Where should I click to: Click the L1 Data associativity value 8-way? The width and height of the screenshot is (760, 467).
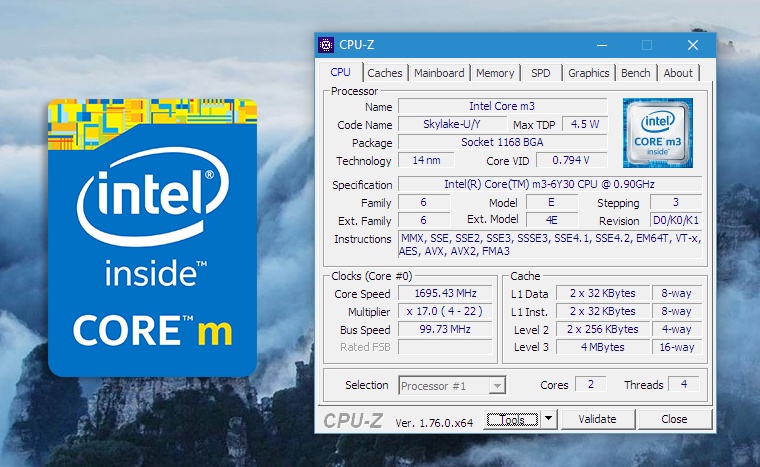[x=677, y=293]
